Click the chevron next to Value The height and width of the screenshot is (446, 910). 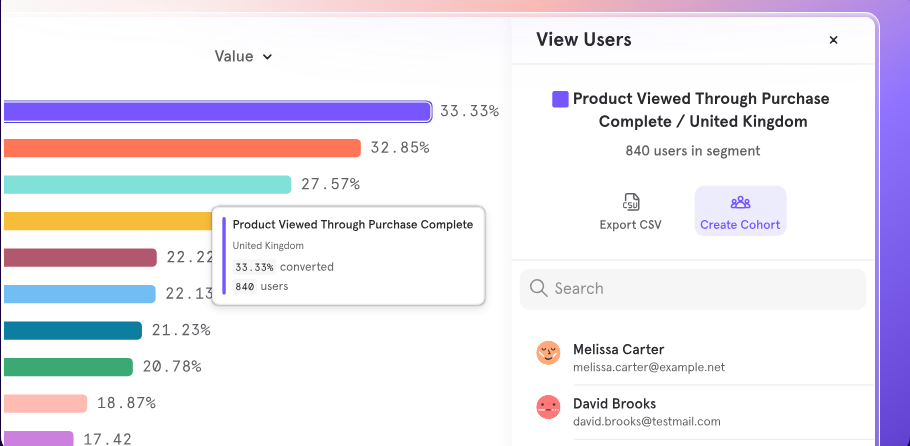pyautogui.click(x=267, y=57)
